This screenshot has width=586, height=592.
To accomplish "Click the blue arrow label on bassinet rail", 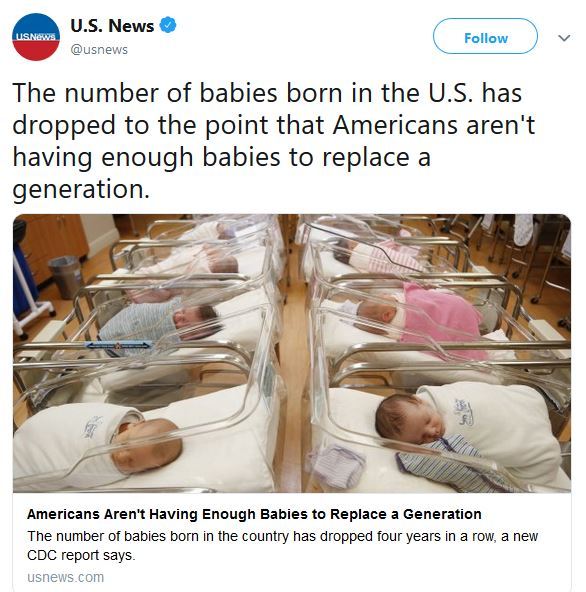I will (118, 345).
